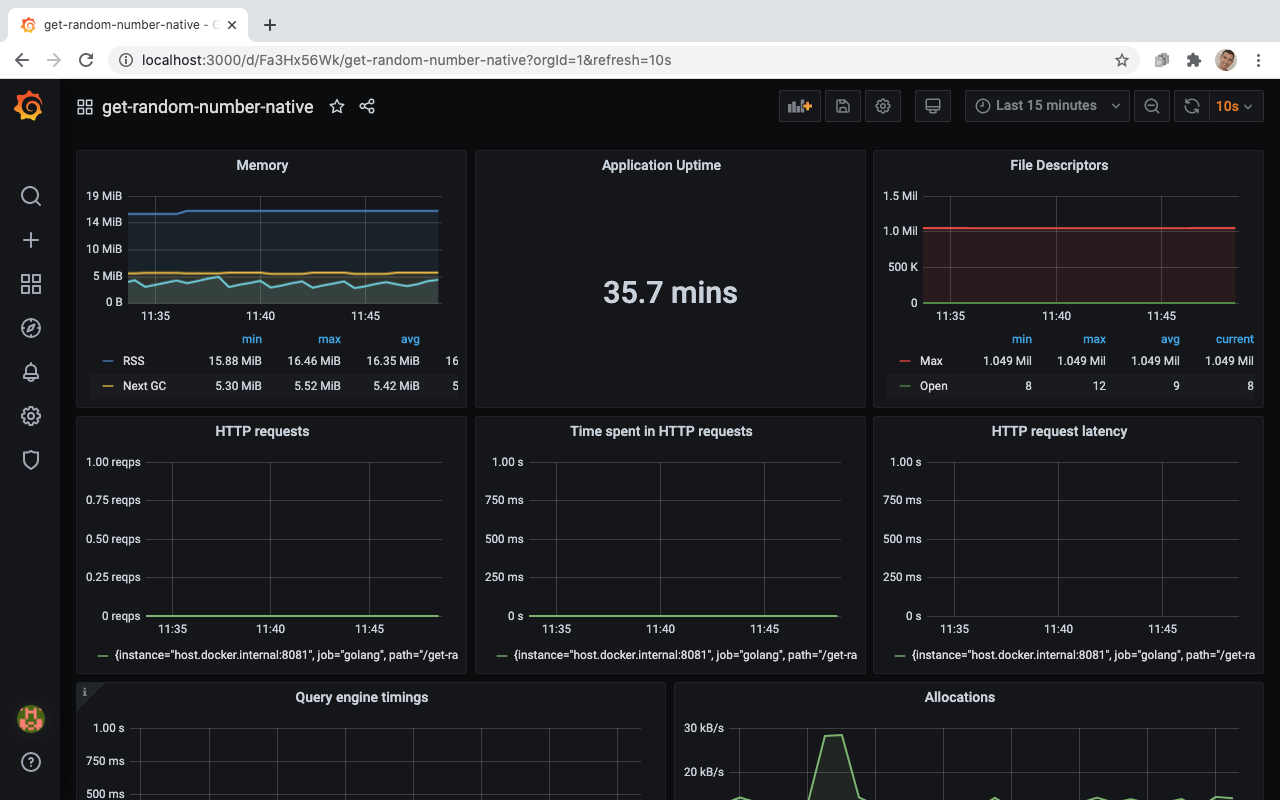Open the Server Admin shield icon
Viewport: 1280px width, 800px height.
point(31,460)
